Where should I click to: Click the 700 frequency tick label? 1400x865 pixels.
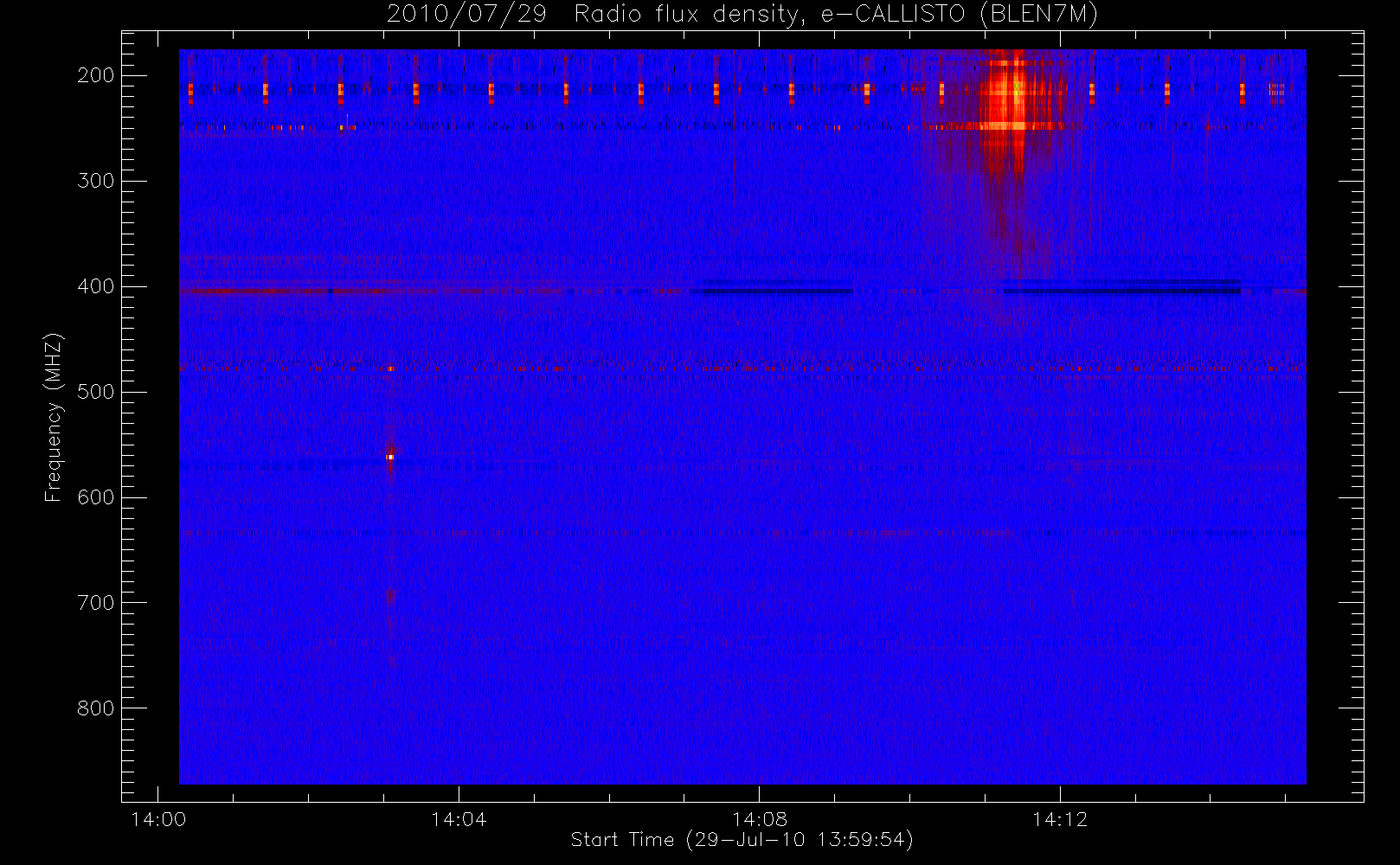coord(95,603)
